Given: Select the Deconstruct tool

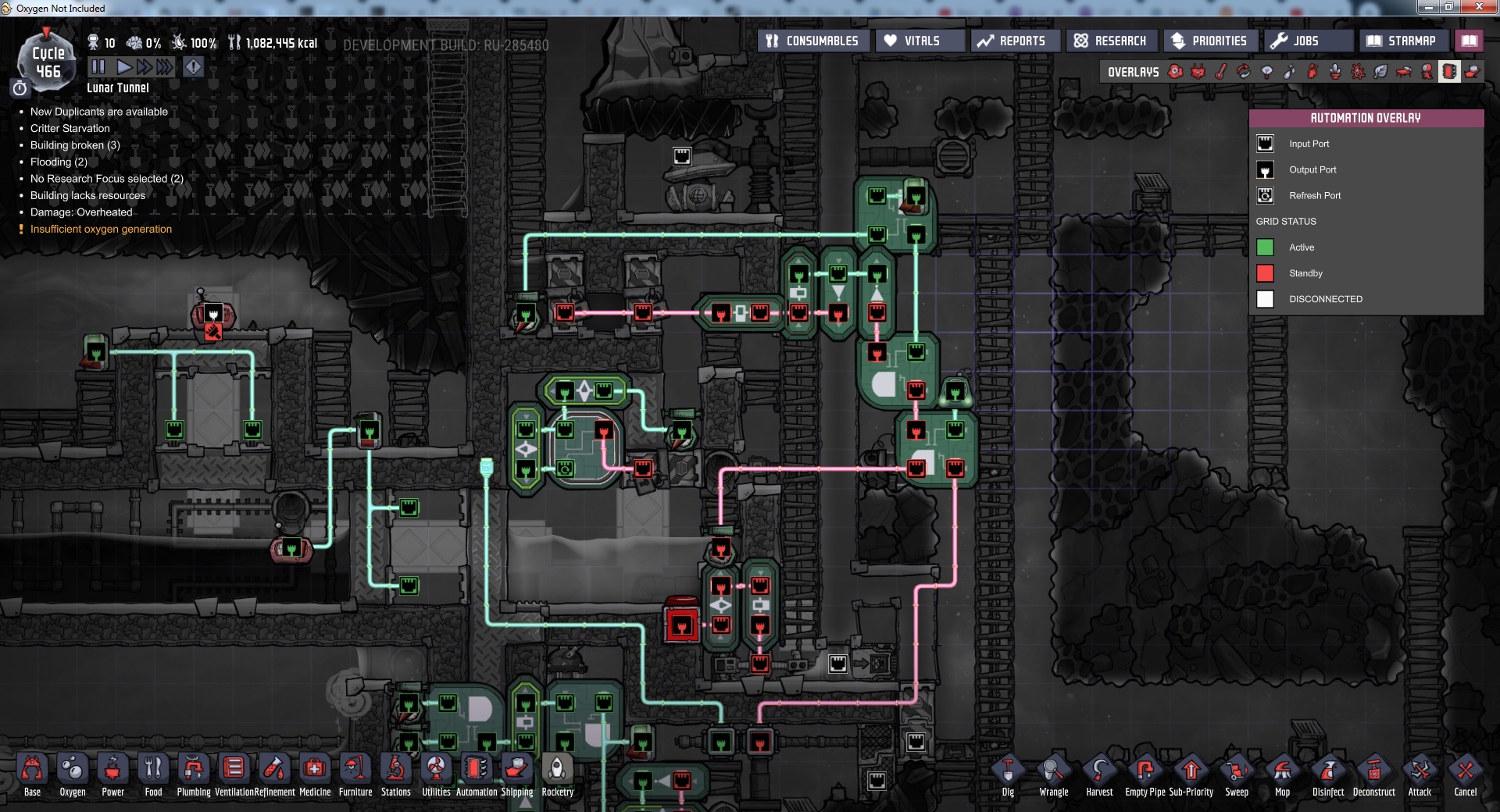Looking at the screenshot, I should [1373, 771].
